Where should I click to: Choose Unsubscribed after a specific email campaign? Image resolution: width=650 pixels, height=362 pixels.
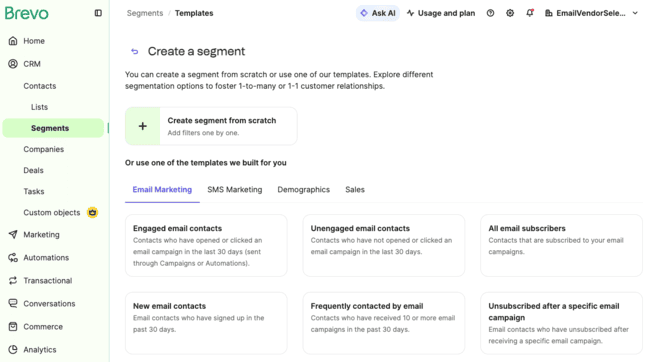coord(561,323)
